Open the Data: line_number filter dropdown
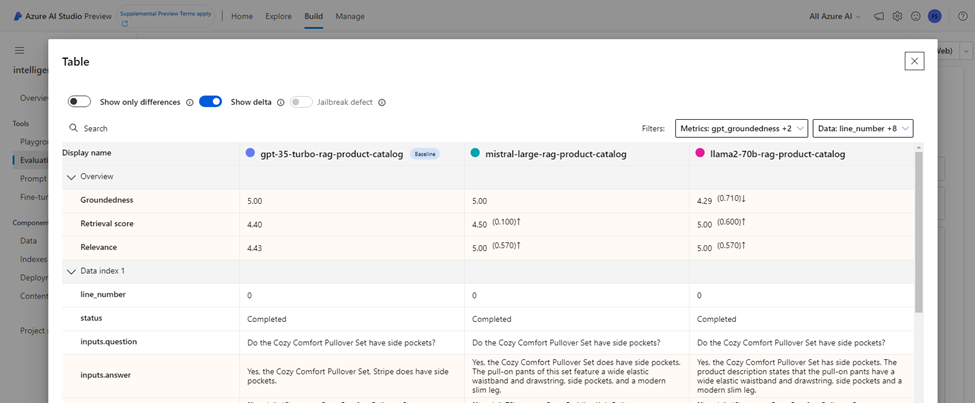The image size is (975, 403). (x=863, y=128)
